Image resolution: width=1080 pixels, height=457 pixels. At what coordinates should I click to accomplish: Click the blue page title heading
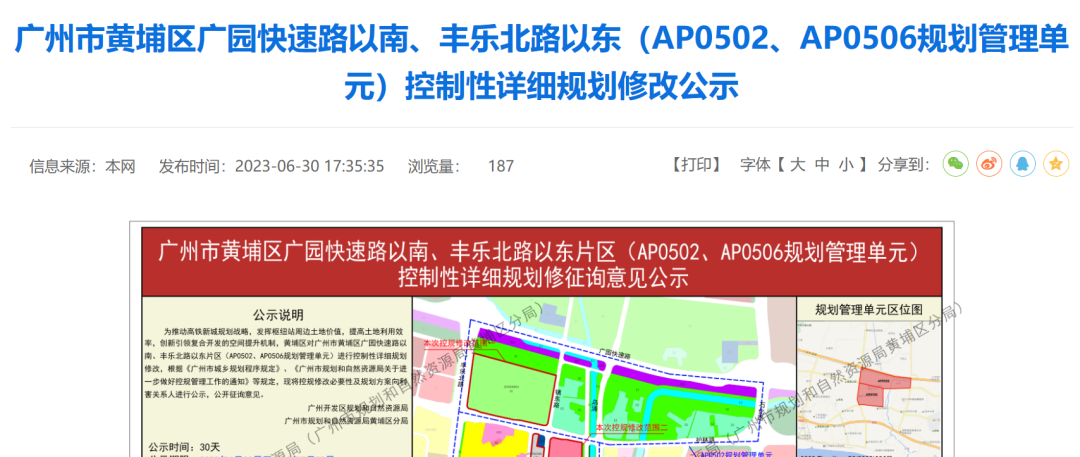tap(541, 63)
